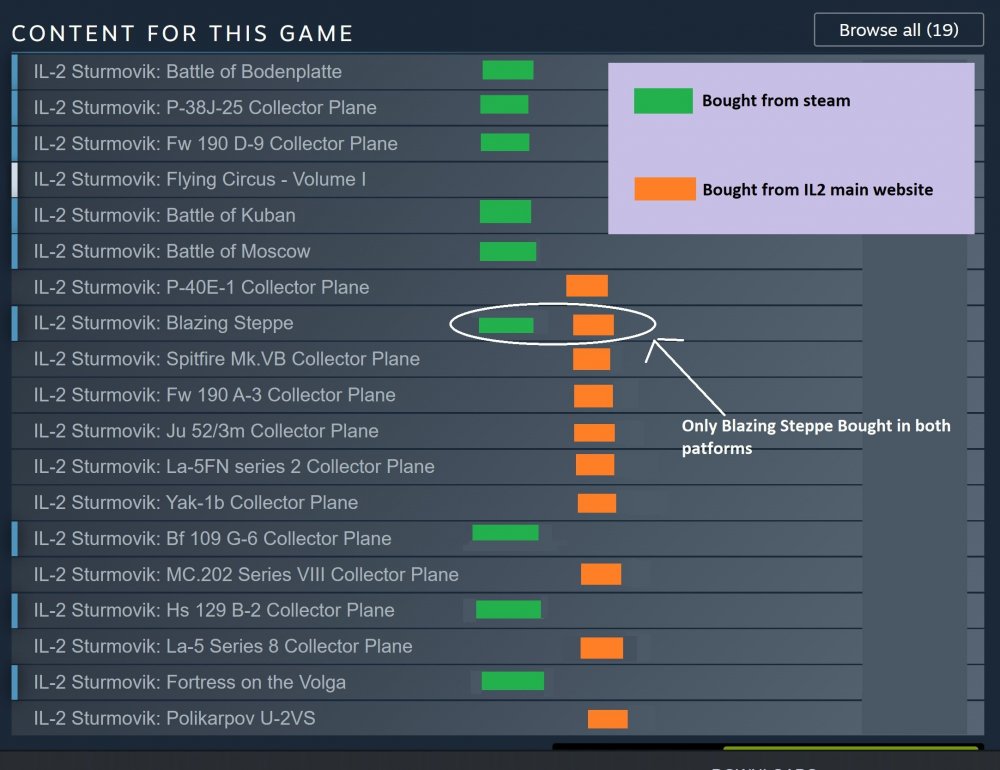
Task: Open the Polikarpov U-2VS entry
Action: 175,719
